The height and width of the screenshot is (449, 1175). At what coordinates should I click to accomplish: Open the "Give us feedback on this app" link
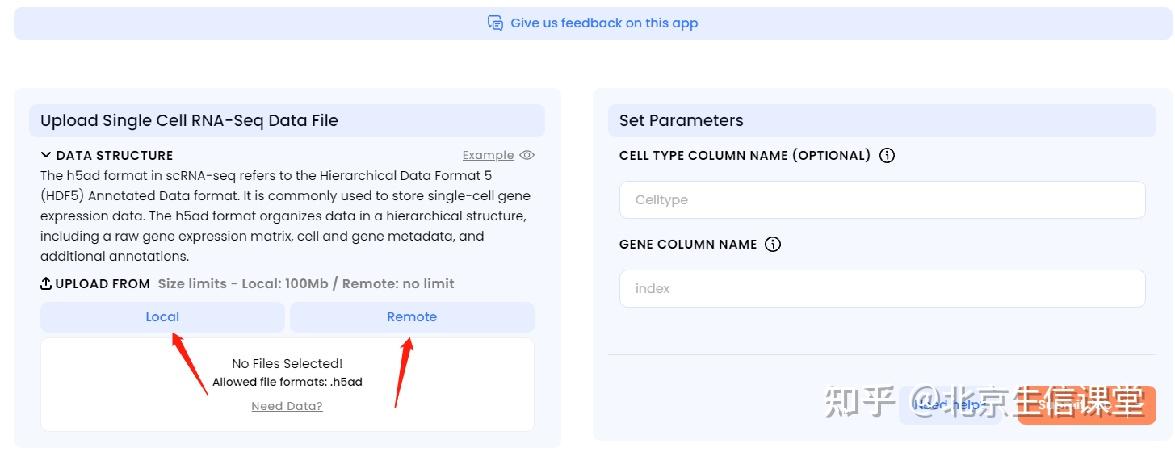[604, 23]
